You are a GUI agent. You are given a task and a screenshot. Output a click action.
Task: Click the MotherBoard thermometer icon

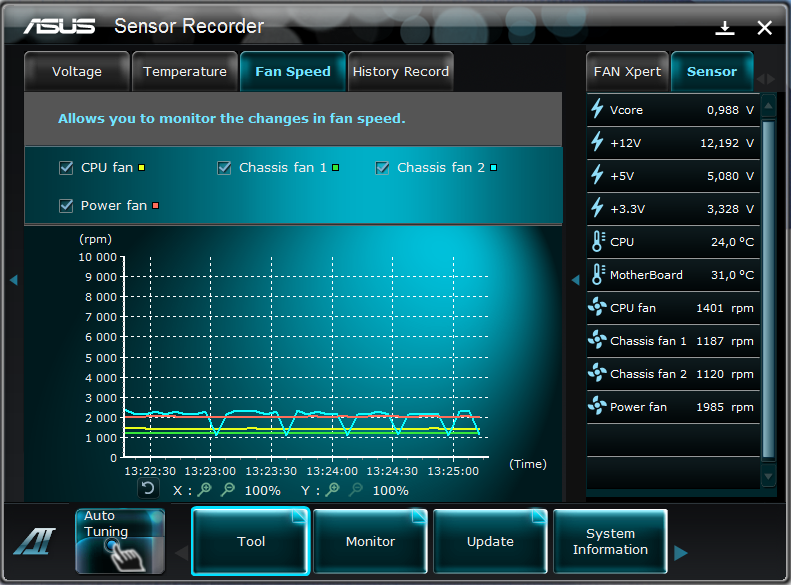click(x=598, y=274)
